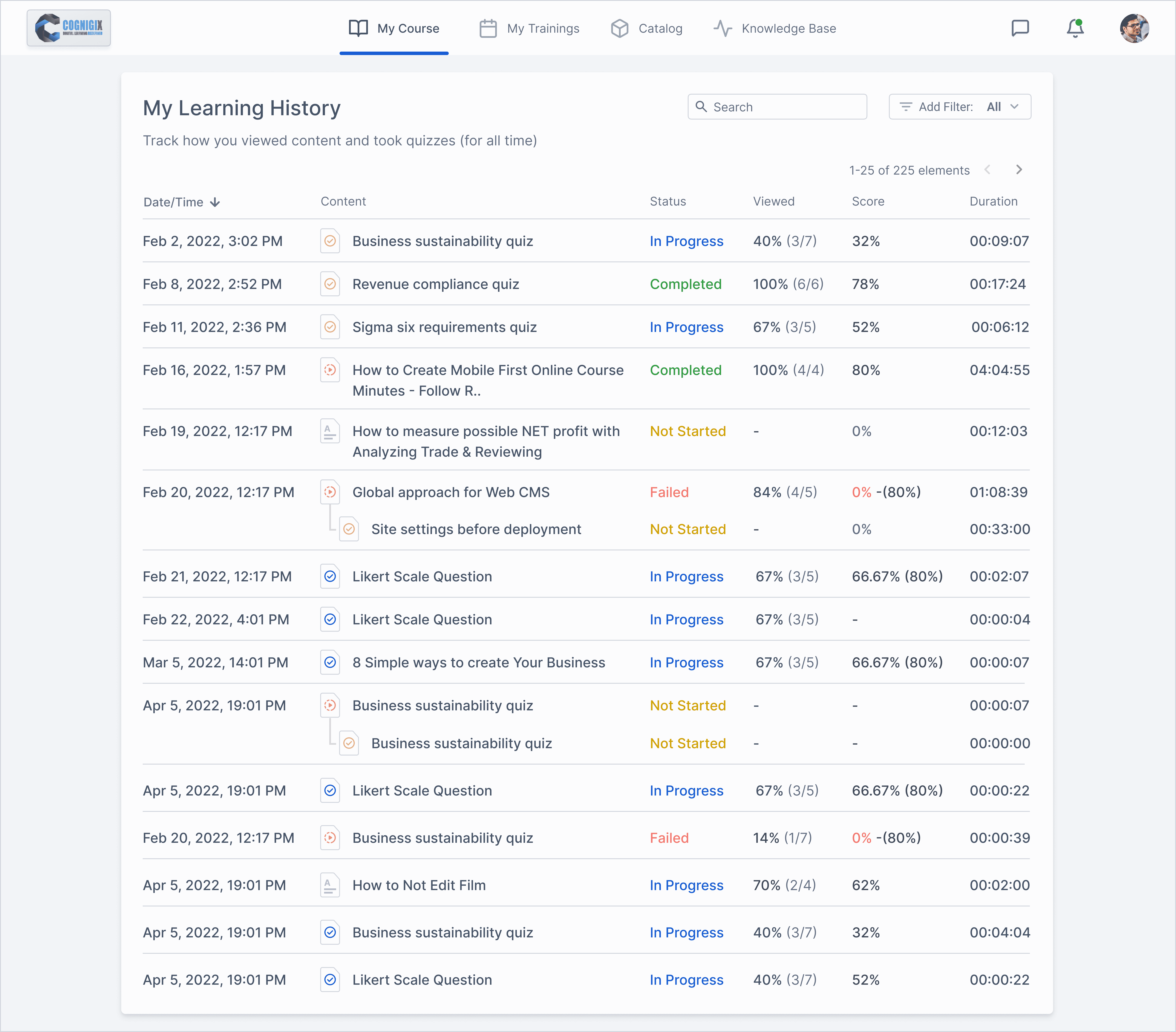Open Sigma six requirements quiz entry

click(x=444, y=327)
